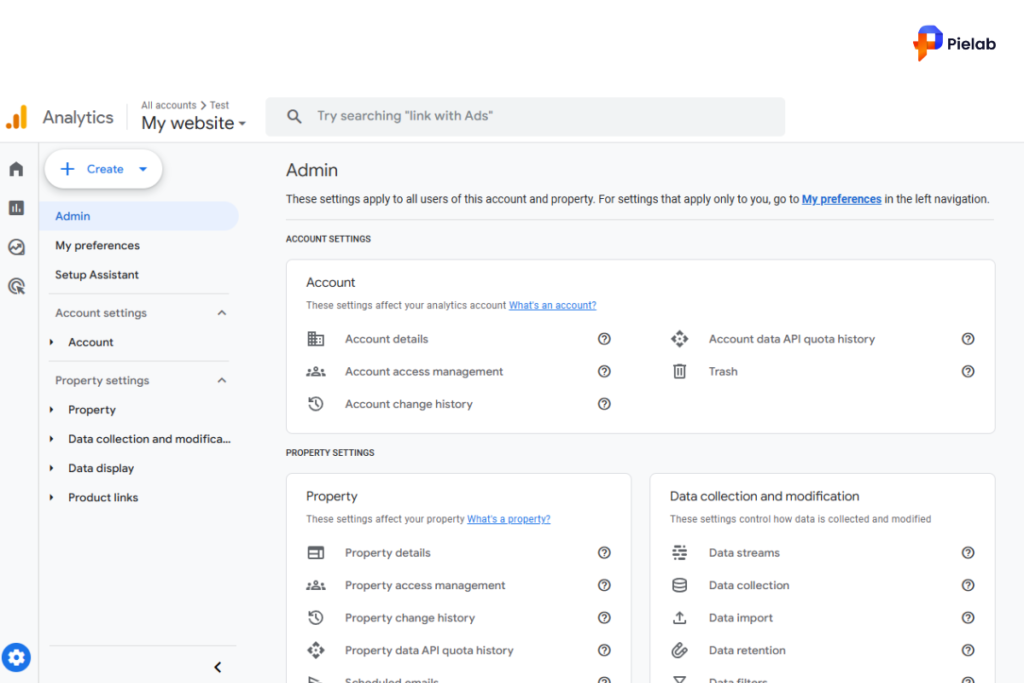
Task: Open the Create button dropdown arrow
Action: 143,169
